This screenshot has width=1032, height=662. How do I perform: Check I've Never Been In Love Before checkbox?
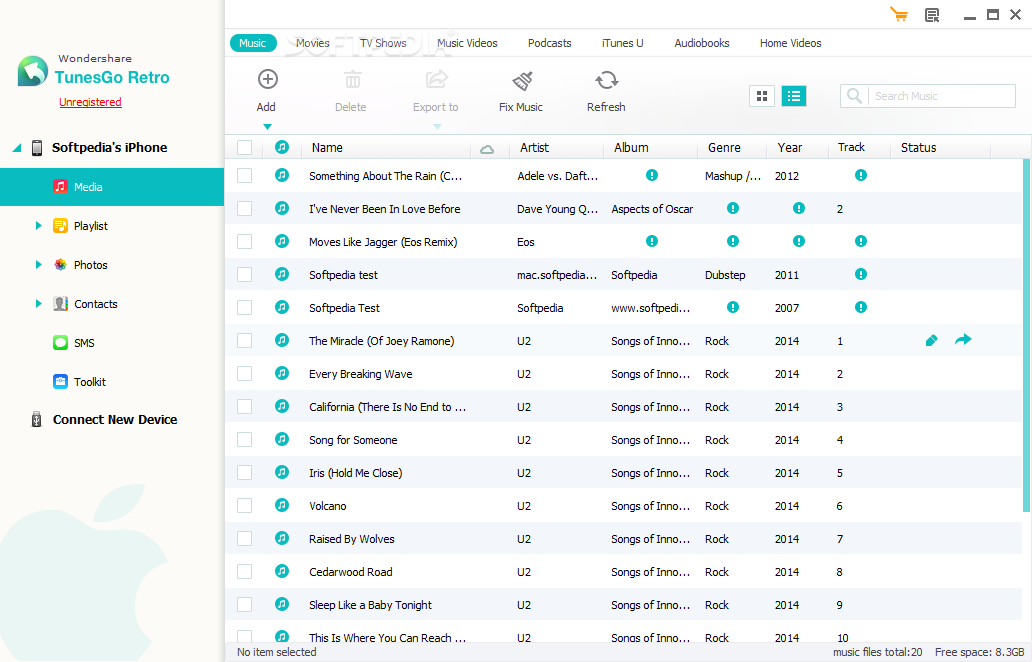tap(244, 209)
